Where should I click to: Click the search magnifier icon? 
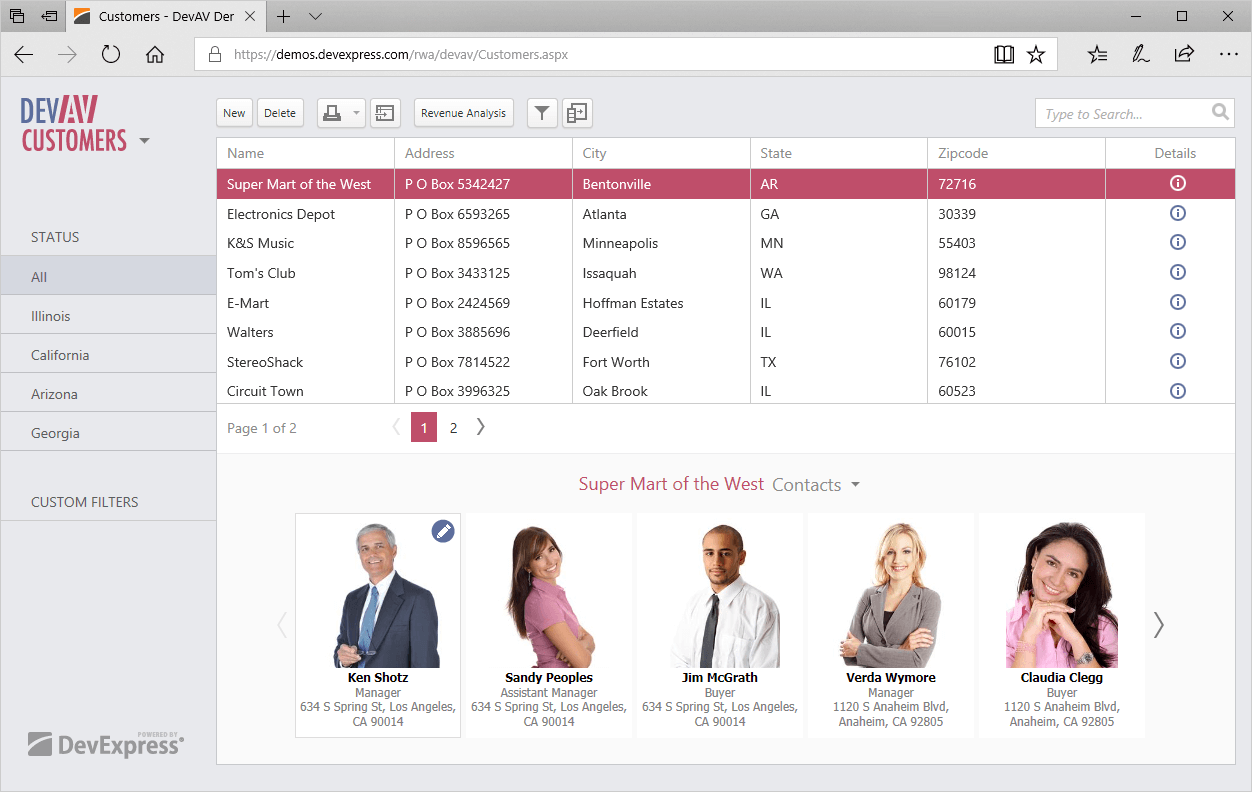click(x=1220, y=113)
